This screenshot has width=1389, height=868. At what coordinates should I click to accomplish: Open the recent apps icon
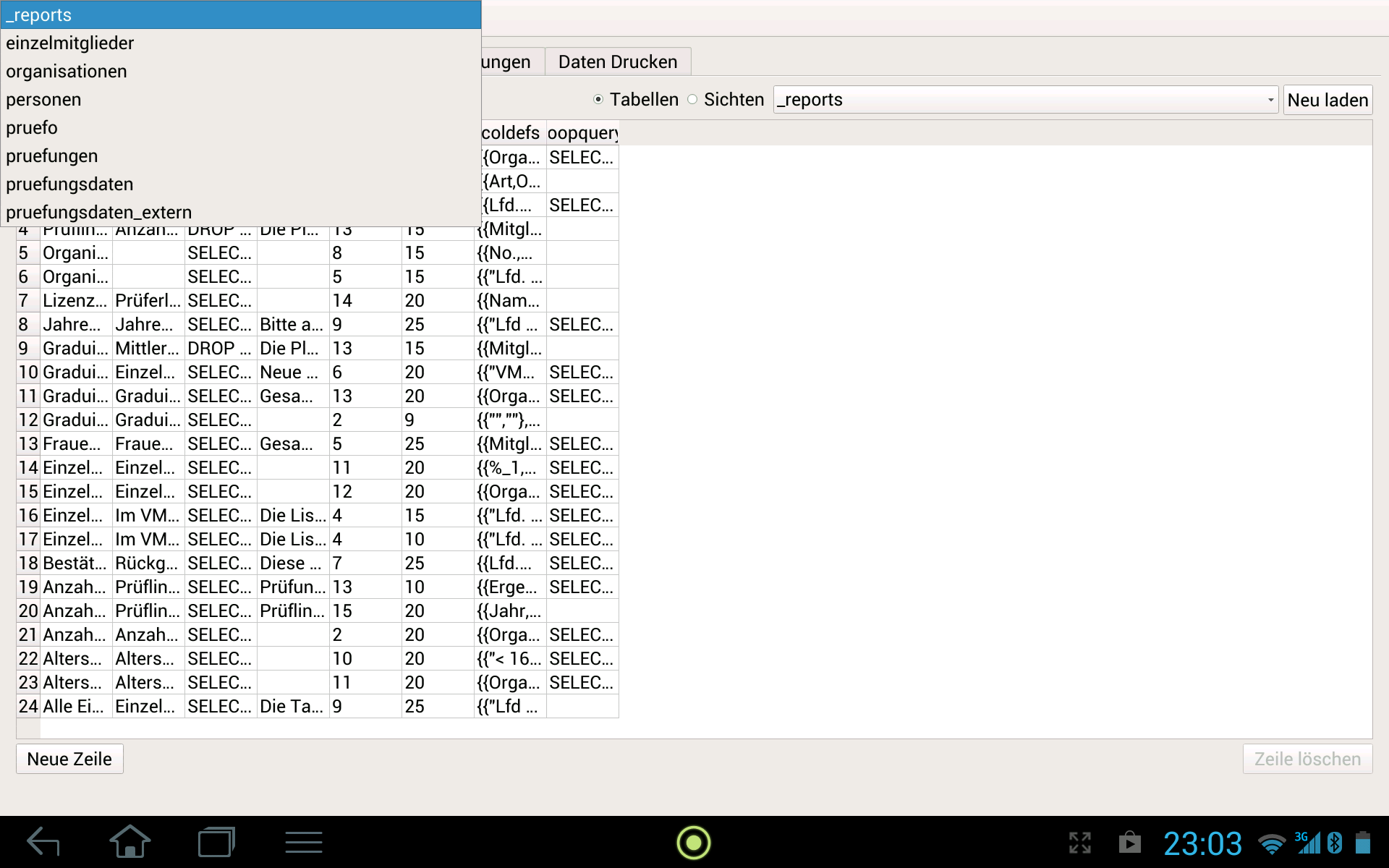pyautogui.click(x=216, y=842)
